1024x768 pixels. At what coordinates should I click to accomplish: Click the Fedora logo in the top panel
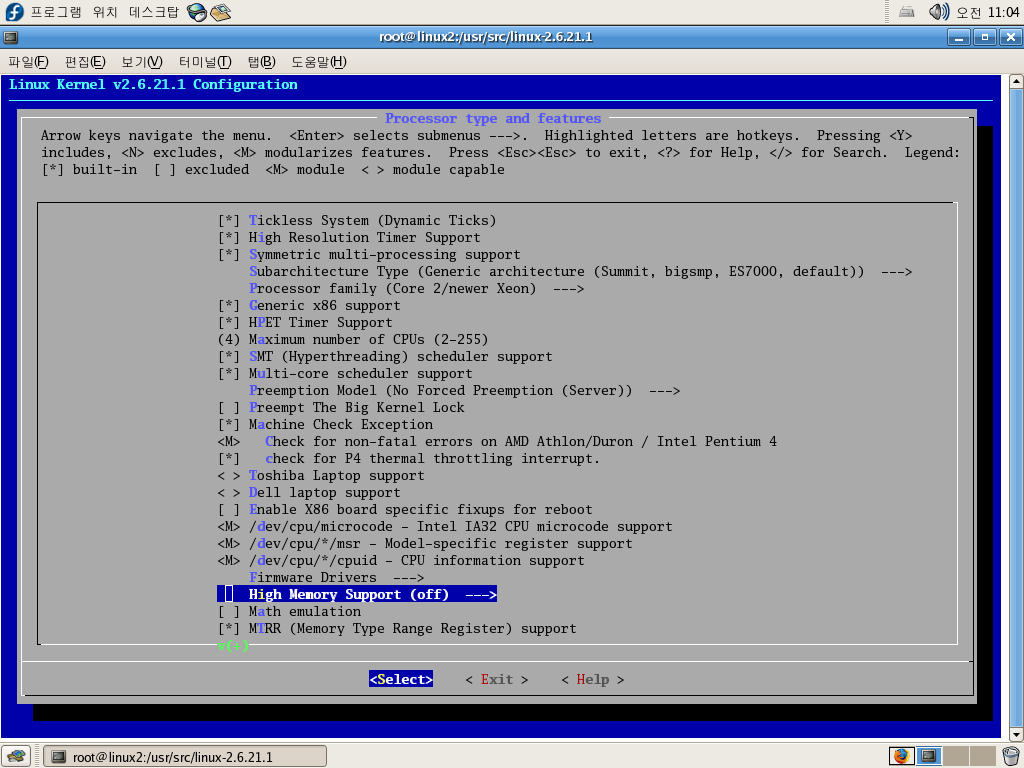click(14, 12)
